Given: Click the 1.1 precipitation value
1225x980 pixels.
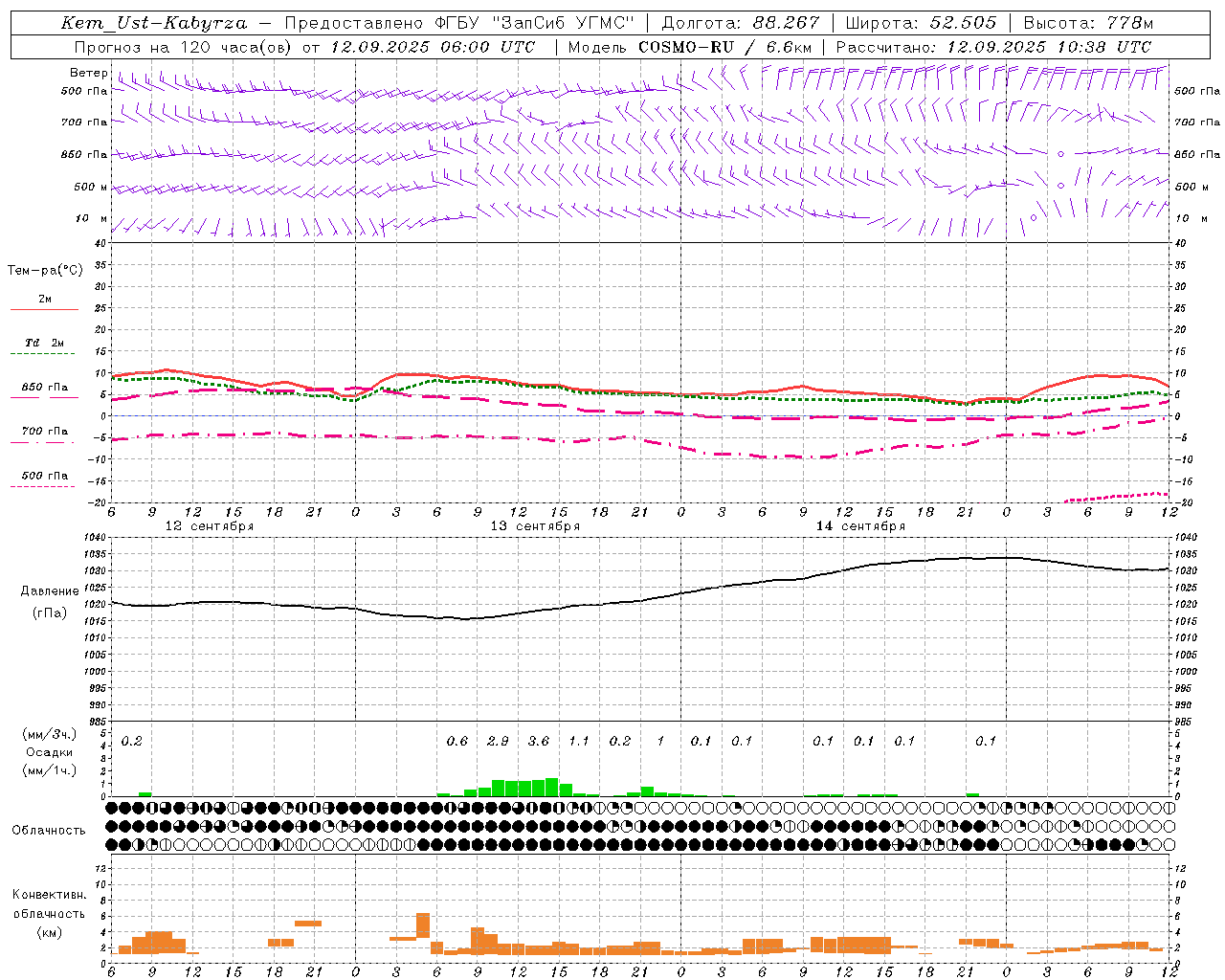Looking at the screenshot, I should point(579,741).
